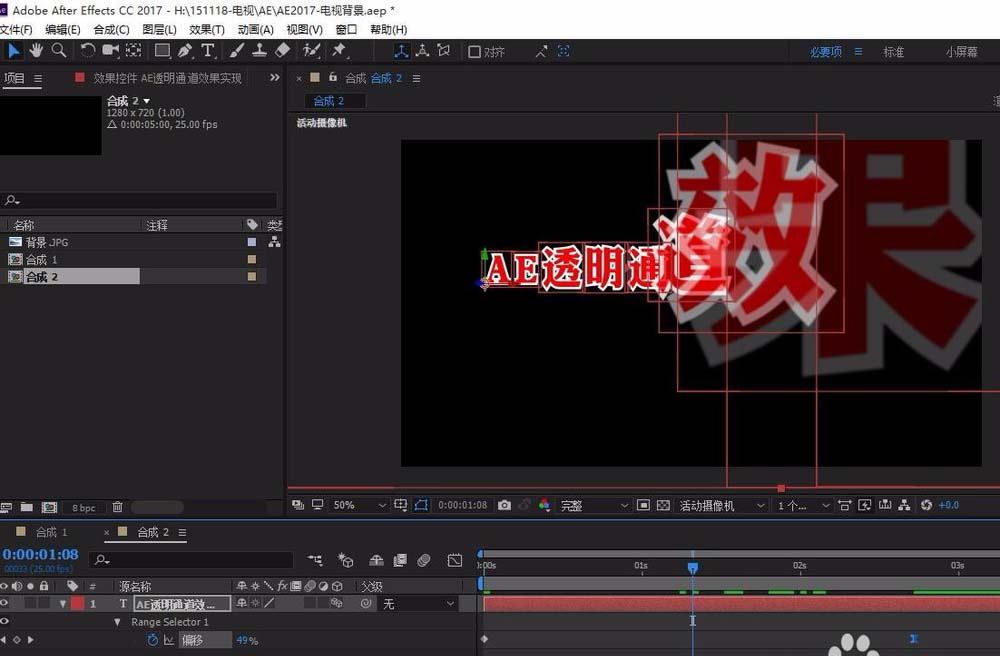The height and width of the screenshot is (656, 1000).
Task: Click the graph editor icon
Action: pos(456,560)
